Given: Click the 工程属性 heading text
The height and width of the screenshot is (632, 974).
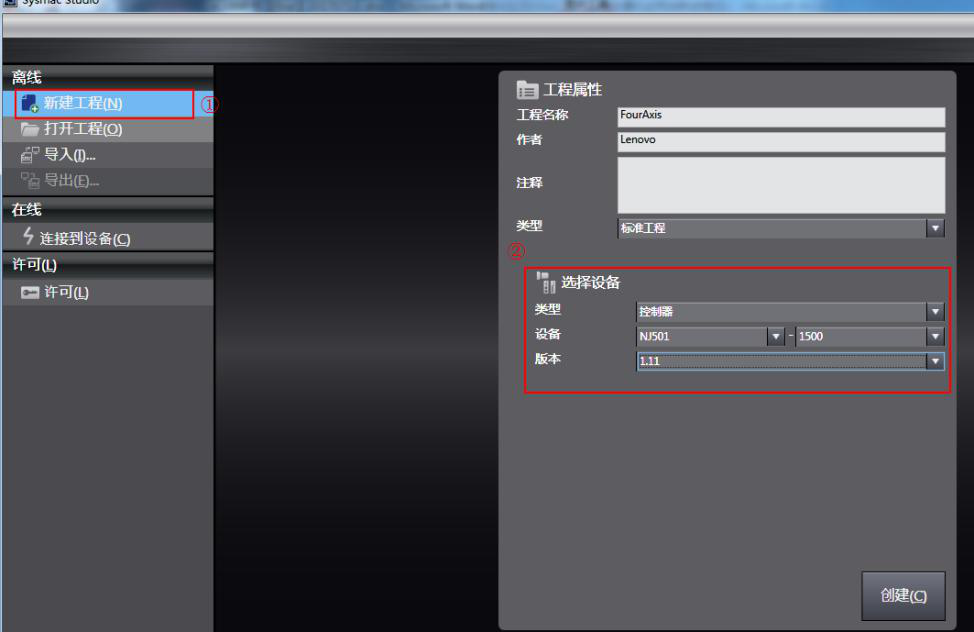Looking at the screenshot, I should click(x=572, y=90).
